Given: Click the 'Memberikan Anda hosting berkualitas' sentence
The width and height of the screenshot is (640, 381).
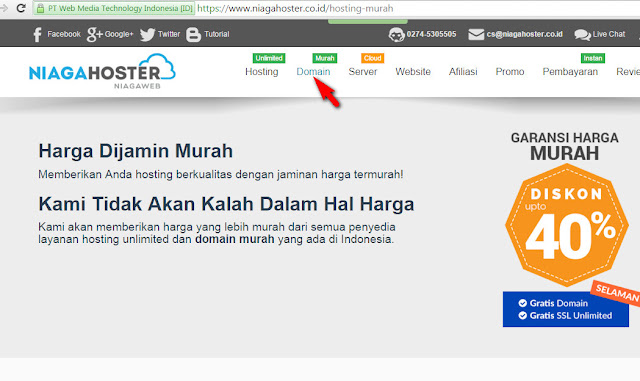Looking at the screenshot, I should (221, 174).
